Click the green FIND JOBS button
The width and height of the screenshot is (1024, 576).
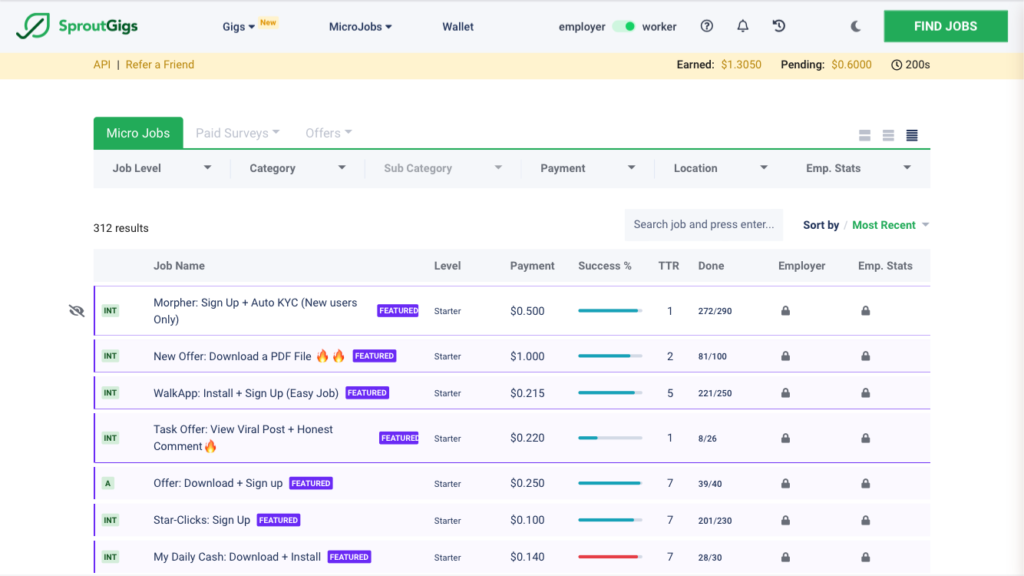(x=945, y=26)
